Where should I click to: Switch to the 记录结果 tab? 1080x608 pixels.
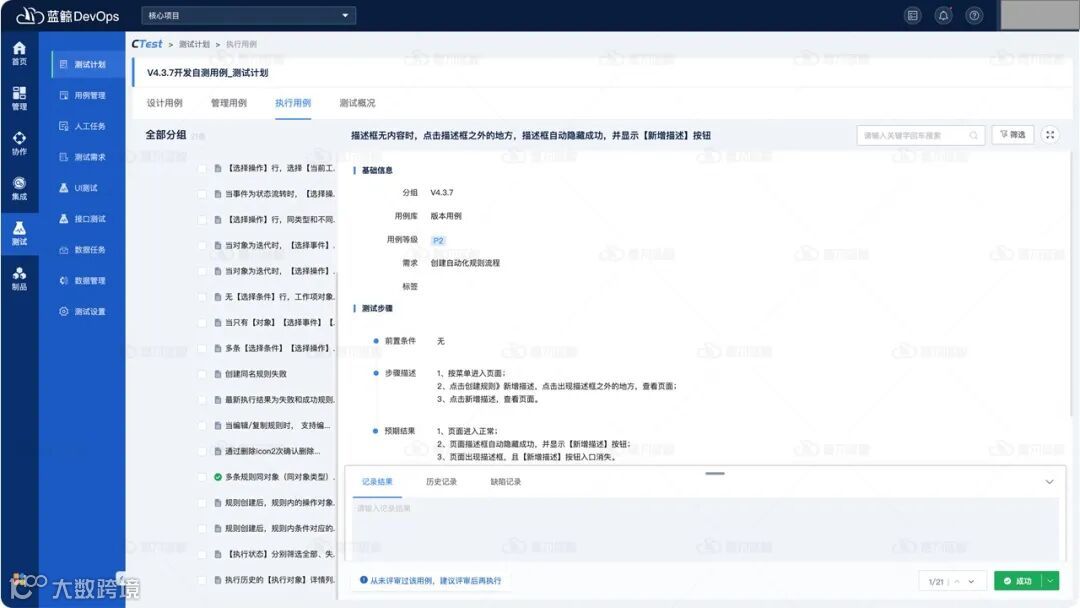tap(377, 482)
